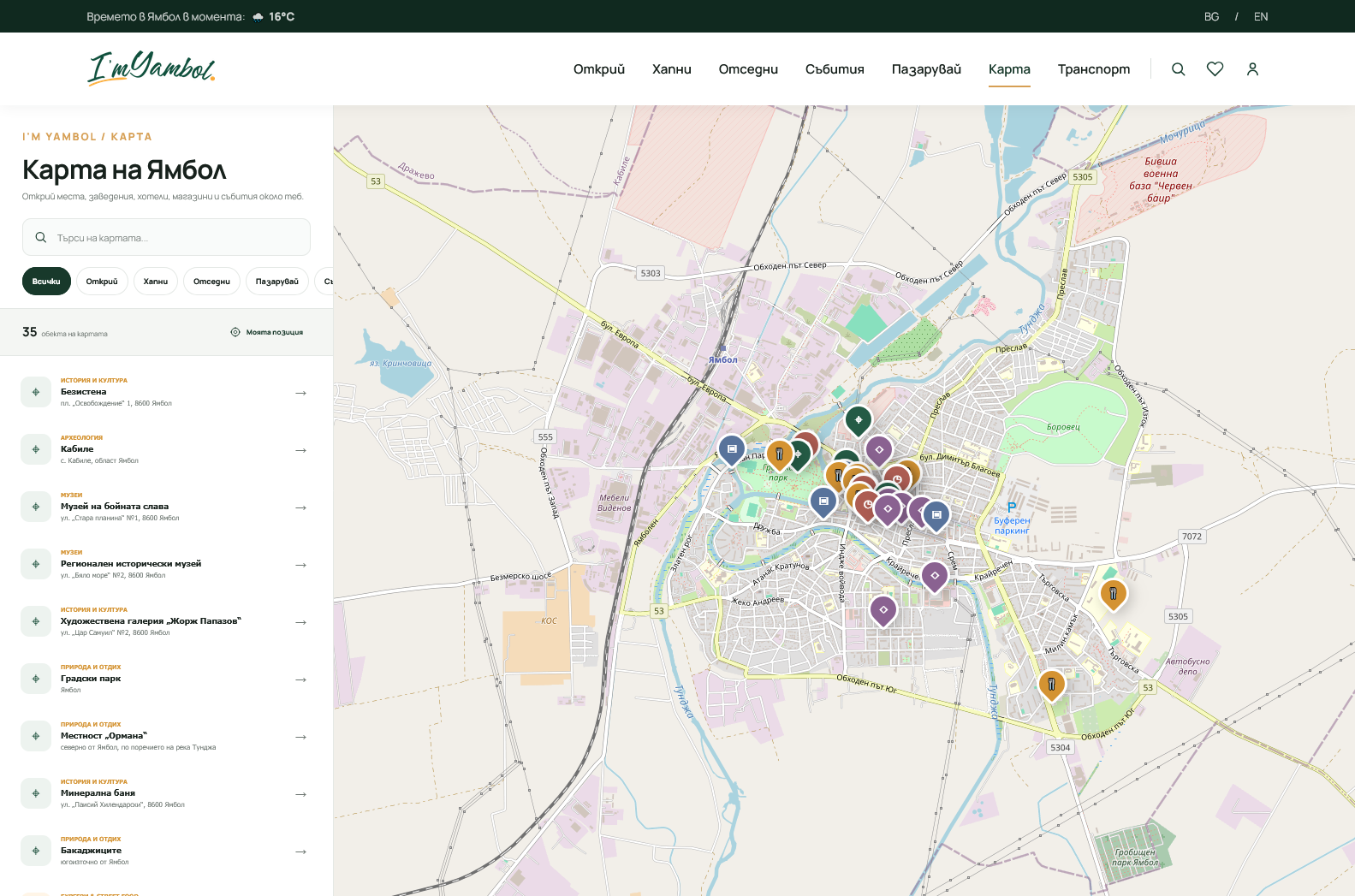Image resolution: width=1355 pixels, height=896 pixels.
Task: Select the Всички filter chip
Action: click(46, 282)
